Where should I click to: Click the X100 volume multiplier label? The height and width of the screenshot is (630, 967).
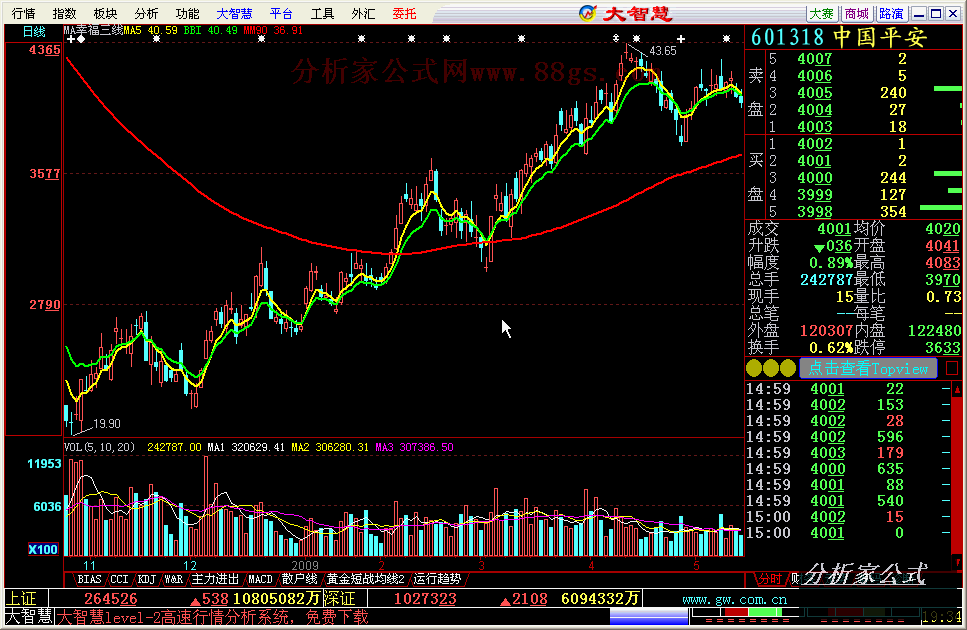click(x=43, y=549)
